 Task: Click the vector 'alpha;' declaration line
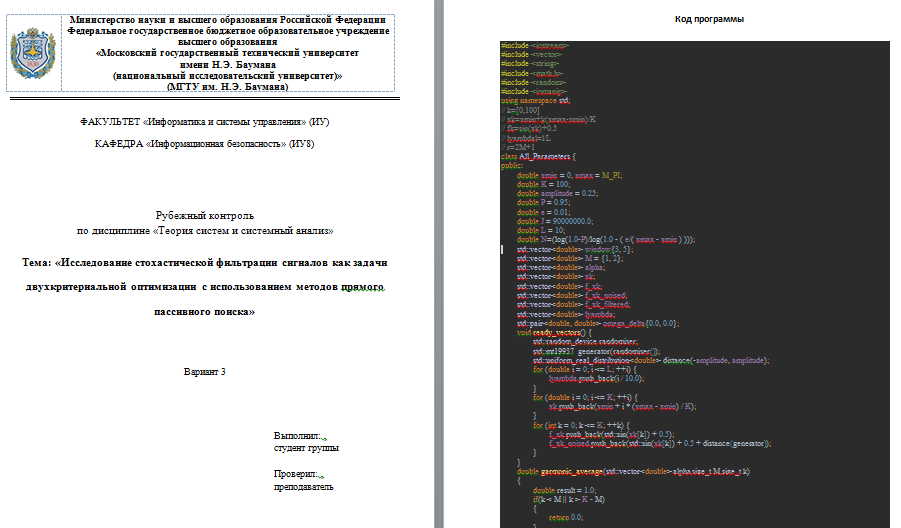pos(561,267)
